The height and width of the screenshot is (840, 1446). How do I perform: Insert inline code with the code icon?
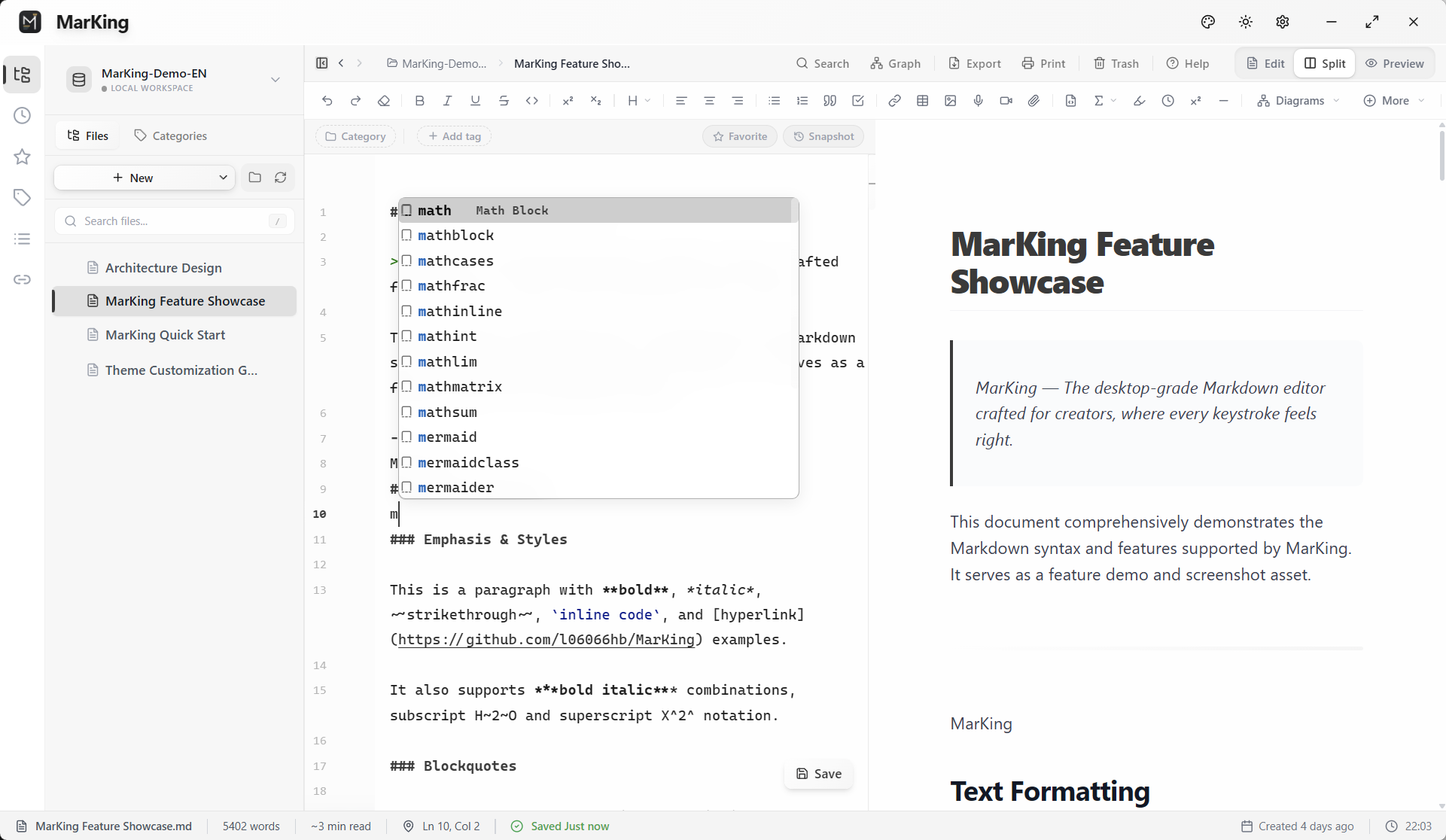[x=532, y=101]
